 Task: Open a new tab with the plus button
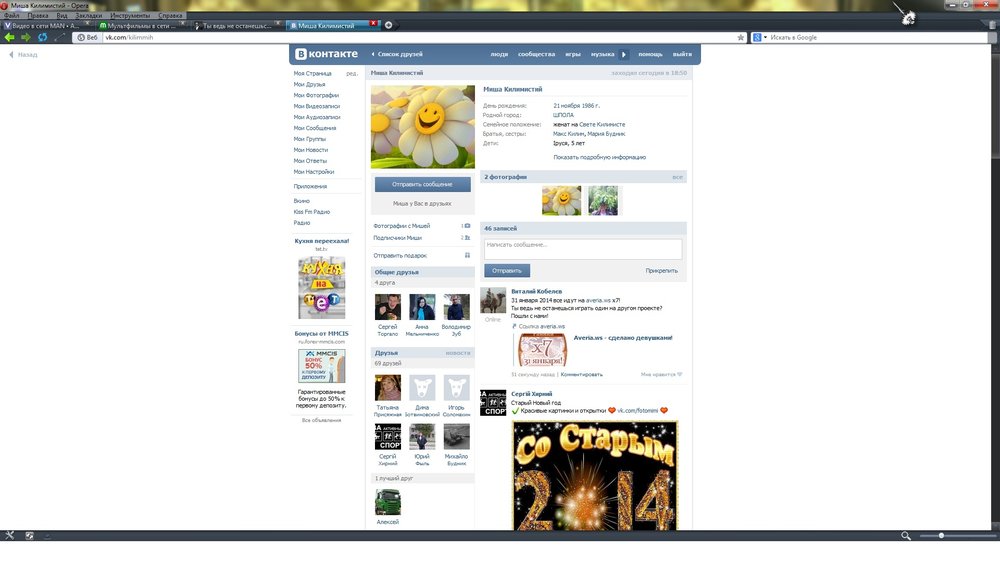389,24
